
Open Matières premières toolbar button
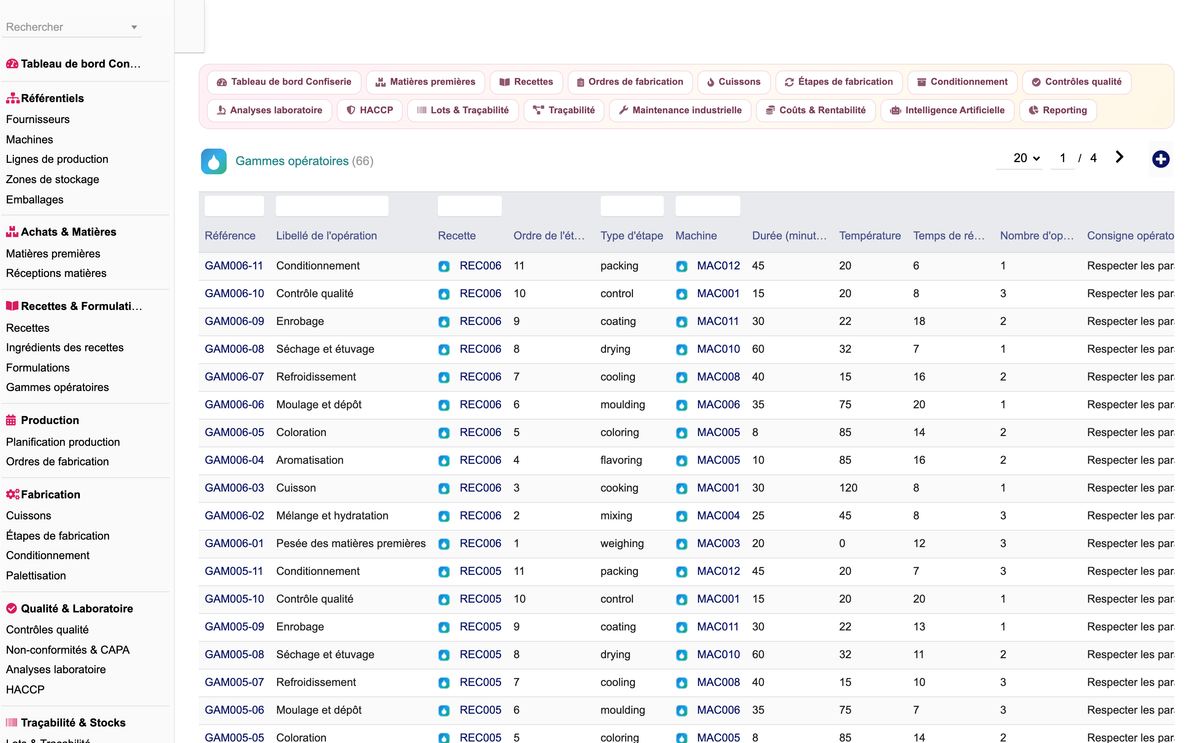(426, 82)
